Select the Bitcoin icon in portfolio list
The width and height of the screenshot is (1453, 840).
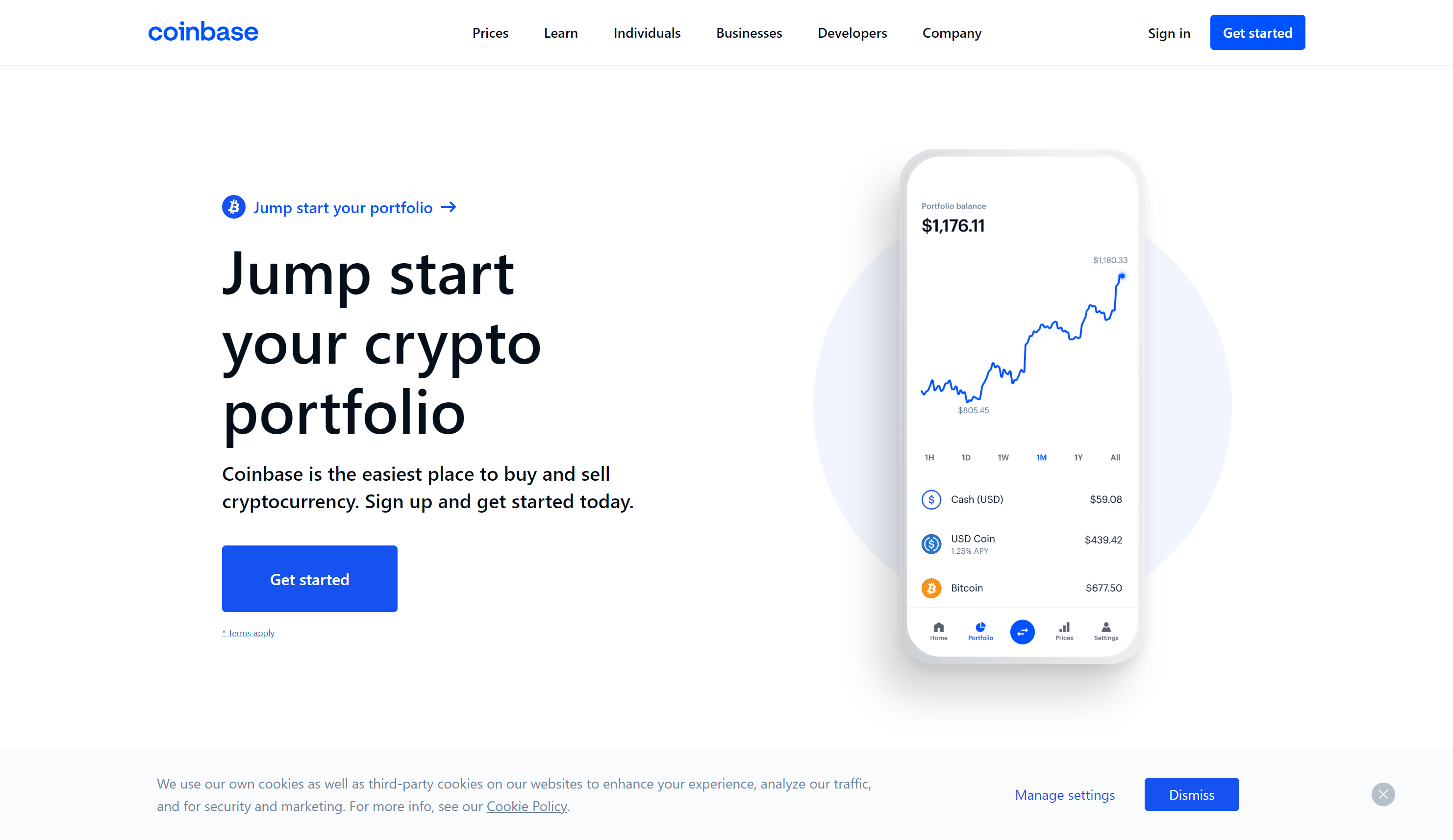[932, 588]
